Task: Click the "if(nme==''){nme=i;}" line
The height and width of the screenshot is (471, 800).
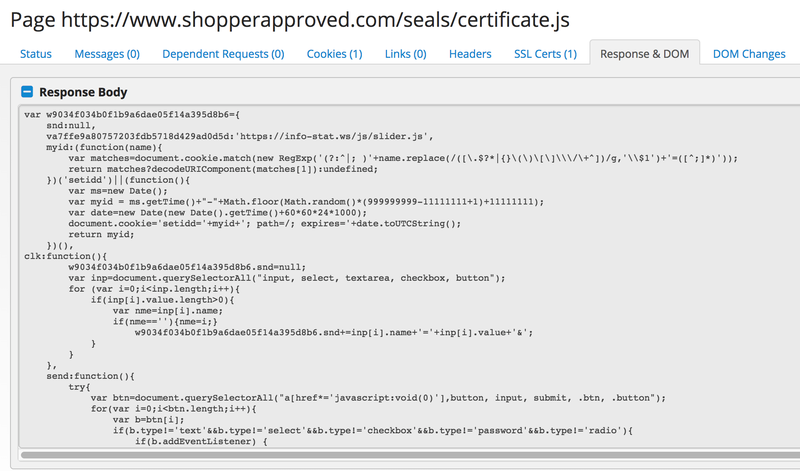Action: [165, 321]
